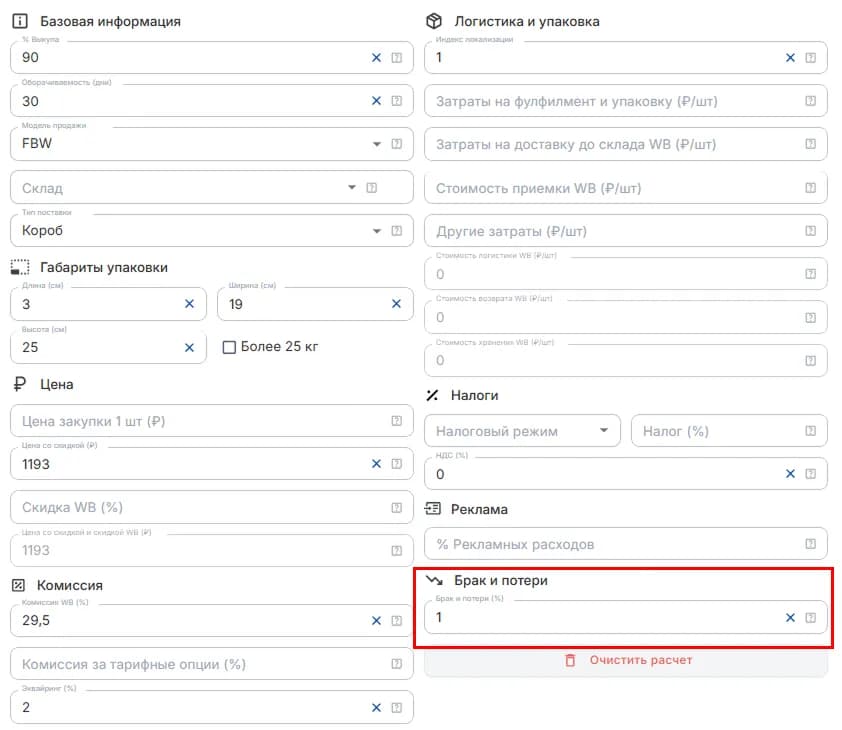Open help icon for Модель продажи
Viewport: 842px width, 730px height.
tap(396, 143)
